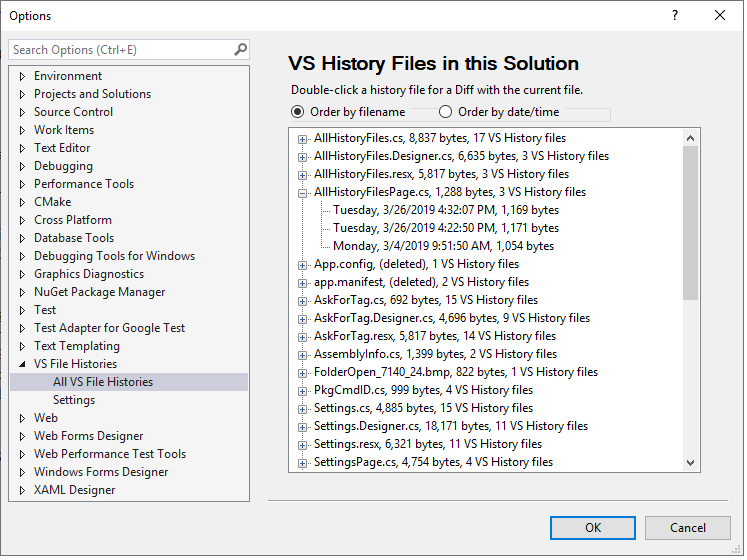Expand AssemblyInfo.cs history node
Image resolution: width=747 pixels, height=560 pixels.
302,355
